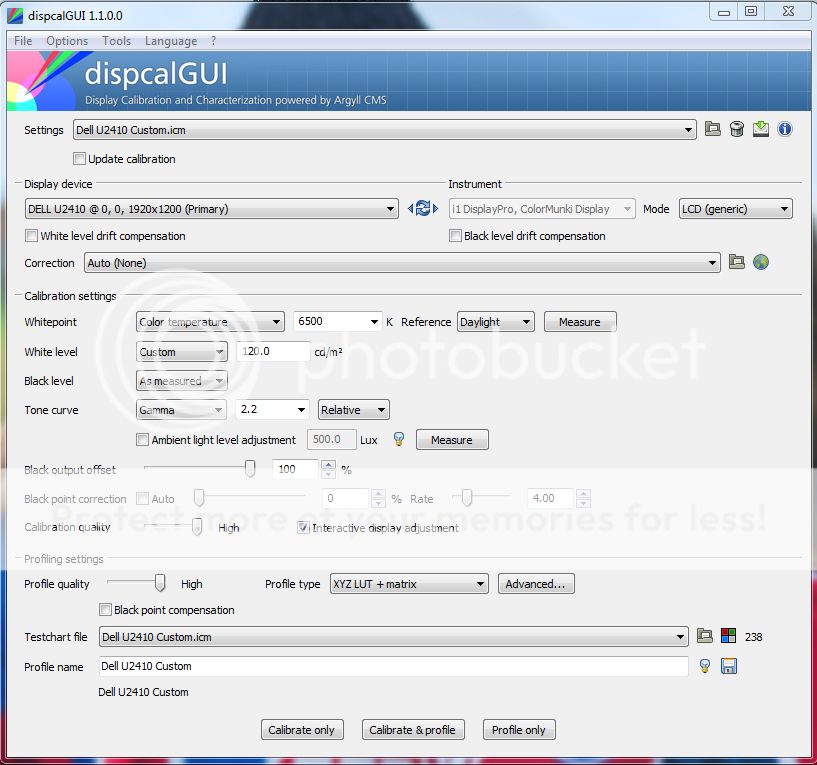Enable Ambient light level adjustment
The image size is (817, 765).
coord(142,439)
